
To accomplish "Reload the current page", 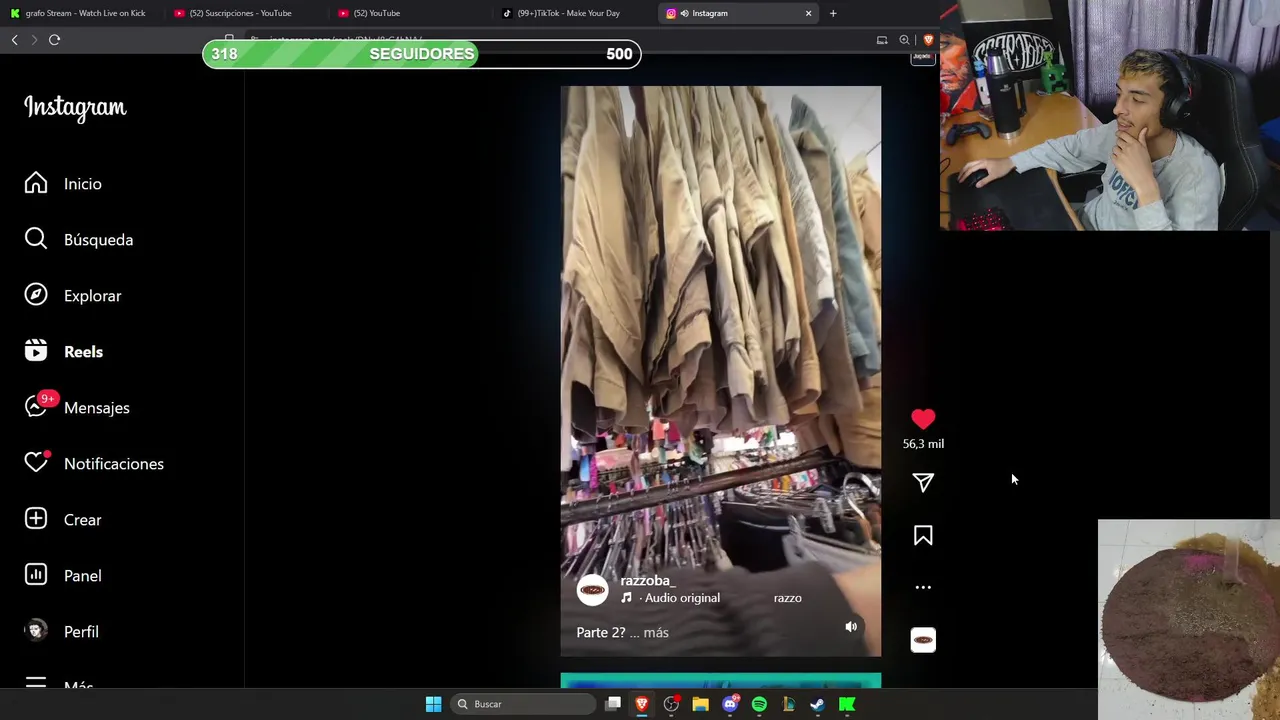I will (x=54, y=40).
